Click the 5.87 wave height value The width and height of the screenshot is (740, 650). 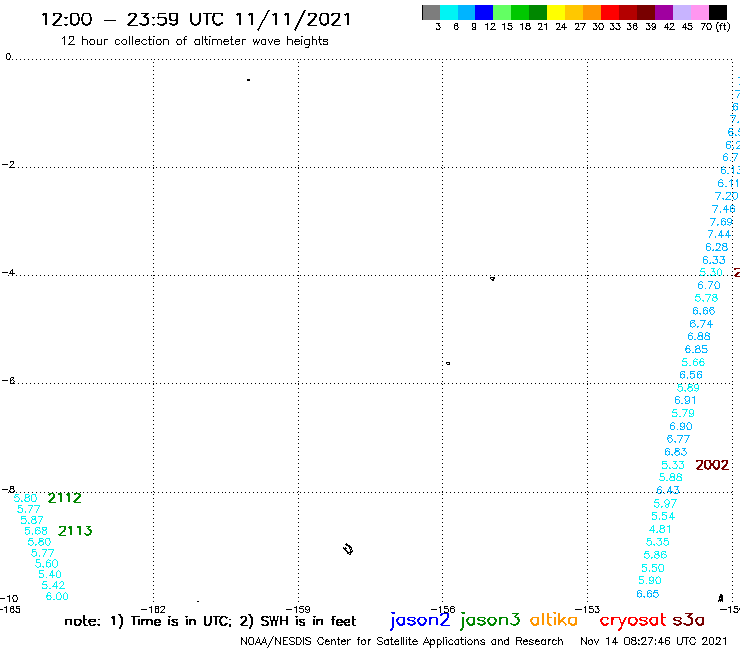[x=32, y=520]
